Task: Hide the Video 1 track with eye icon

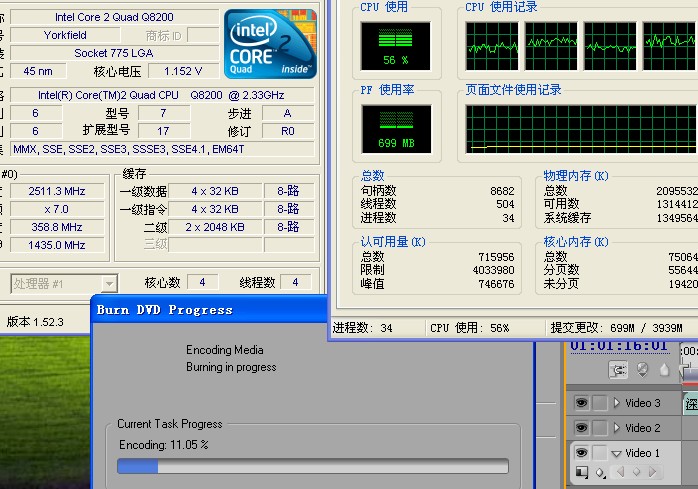Action: coord(581,453)
